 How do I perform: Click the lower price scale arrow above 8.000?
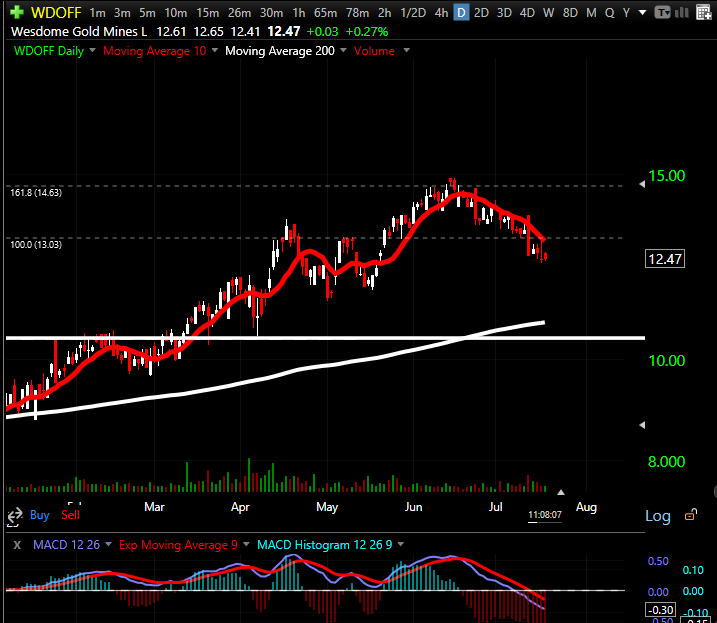(642, 425)
